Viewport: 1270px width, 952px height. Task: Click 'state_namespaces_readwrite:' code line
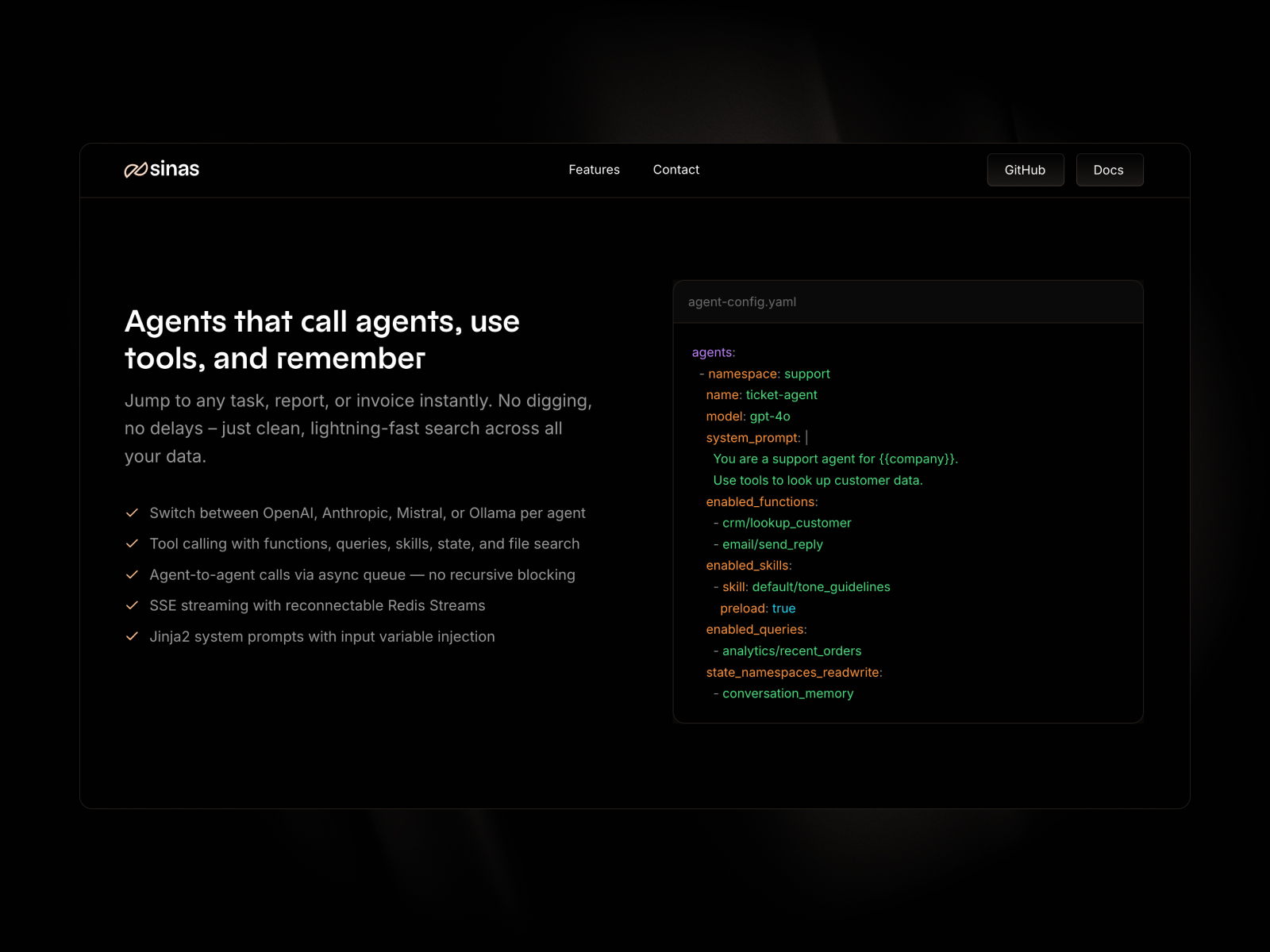pos(795,673)
